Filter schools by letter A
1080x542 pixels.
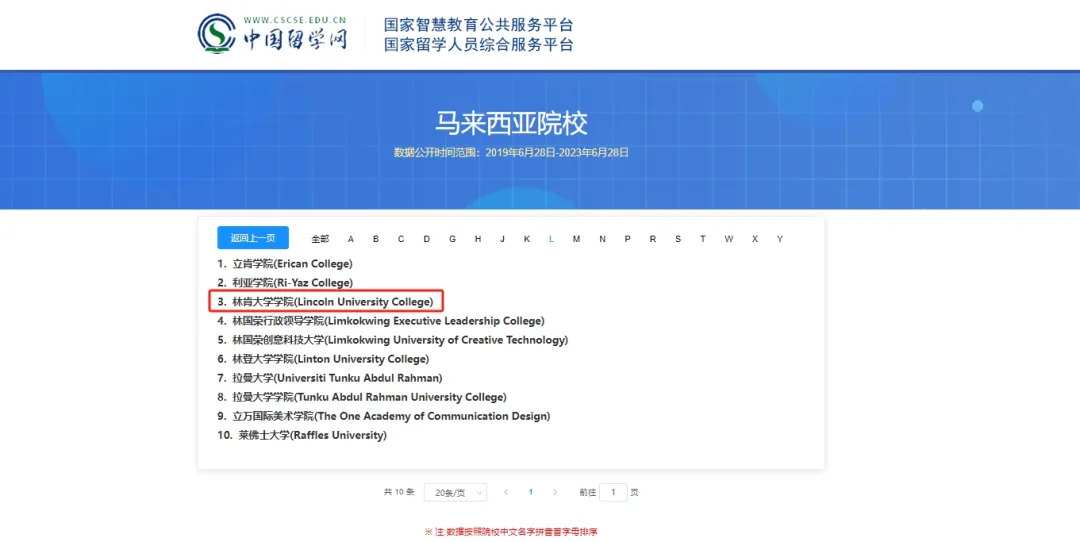351,239
